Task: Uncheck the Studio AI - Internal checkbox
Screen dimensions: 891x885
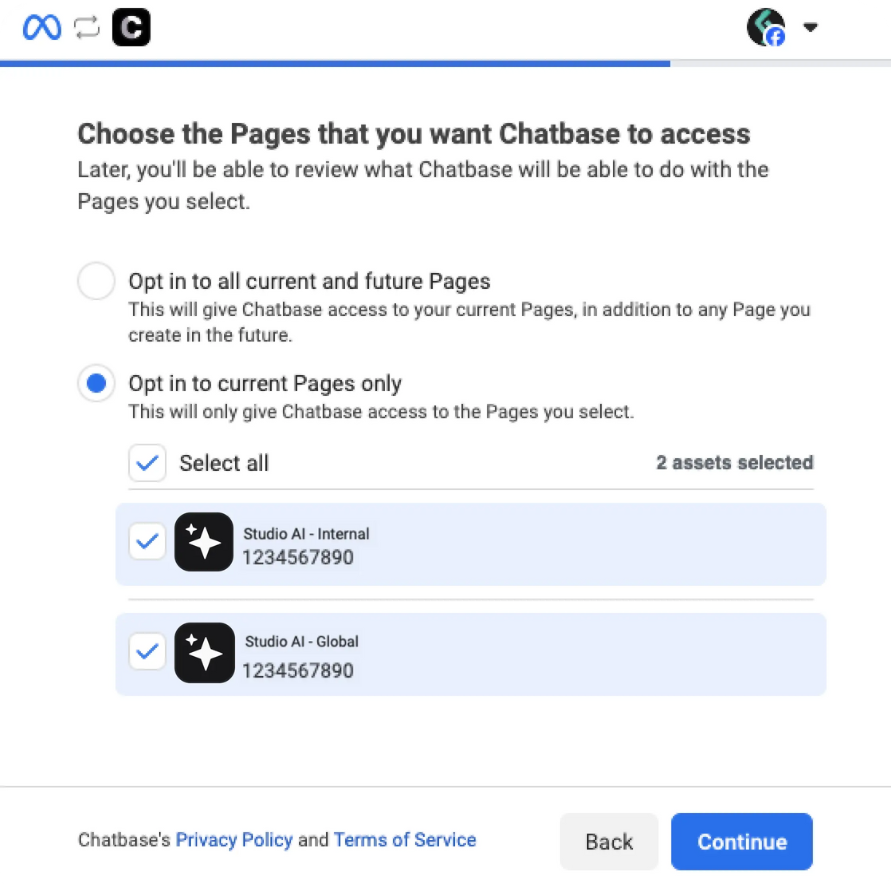Action: click(x=147, y=541)
